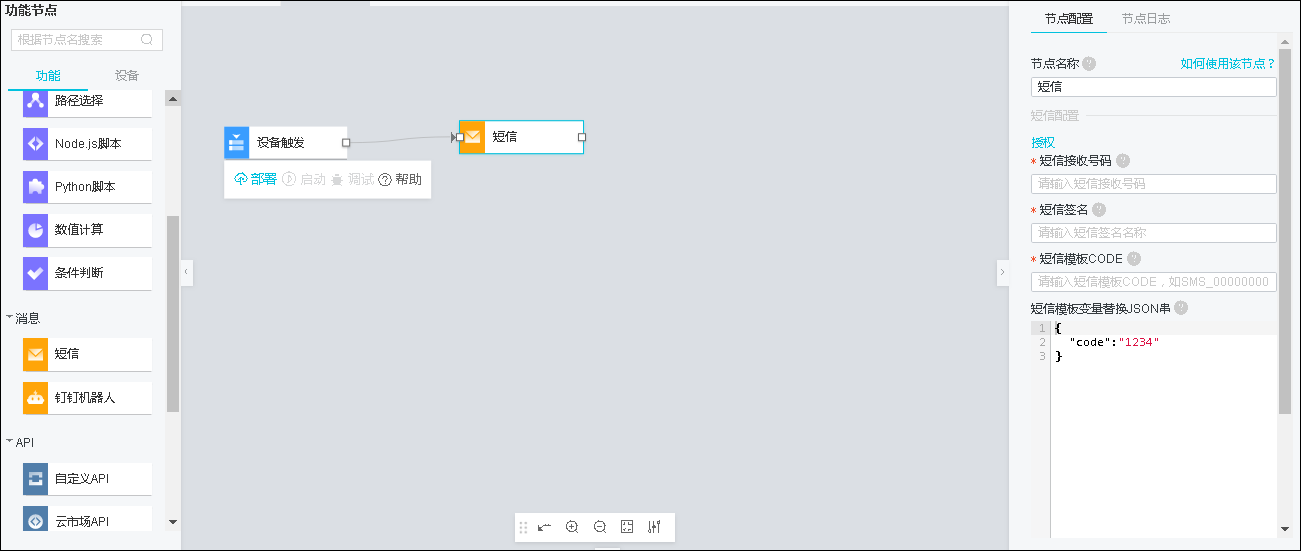Click the 授权 authorization link
Screen dimensions: 1301x551
[1043, 142]
